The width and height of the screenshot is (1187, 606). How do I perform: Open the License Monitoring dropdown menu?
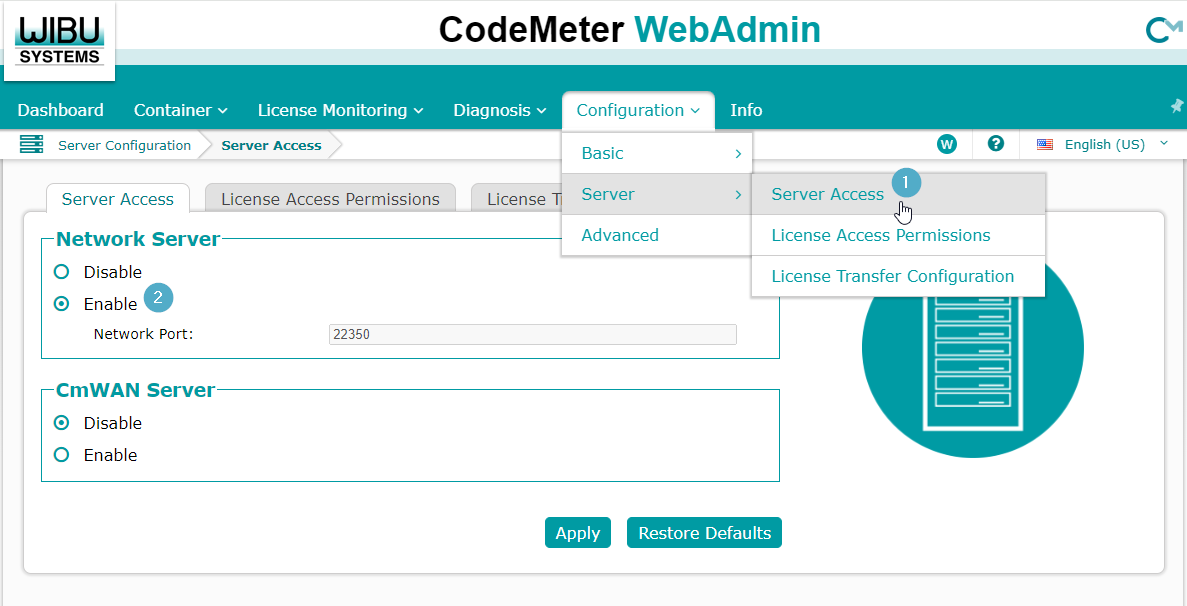point(340,110)
